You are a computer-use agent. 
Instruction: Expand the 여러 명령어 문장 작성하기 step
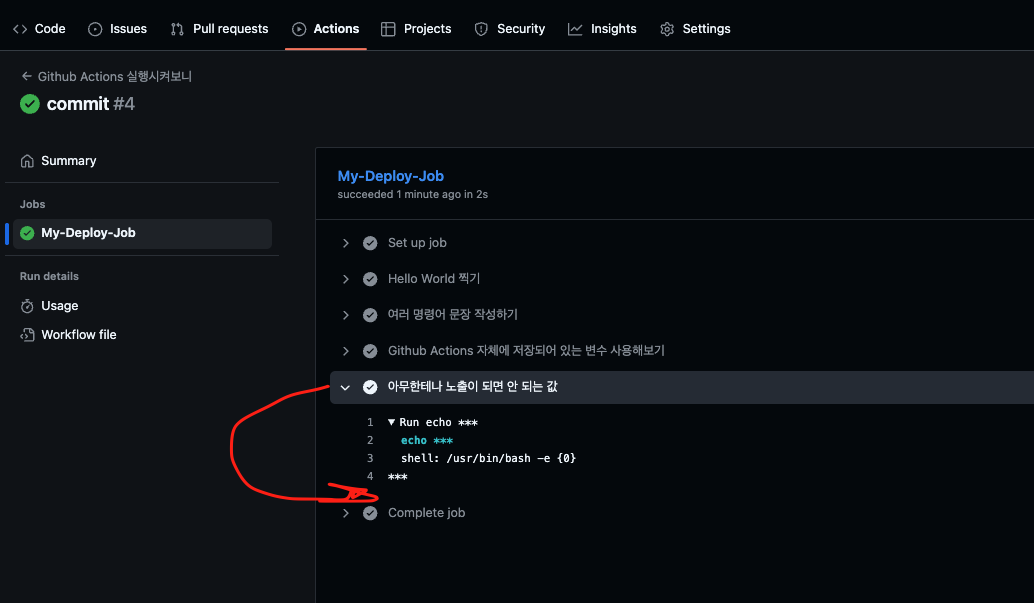coord(346,315)
